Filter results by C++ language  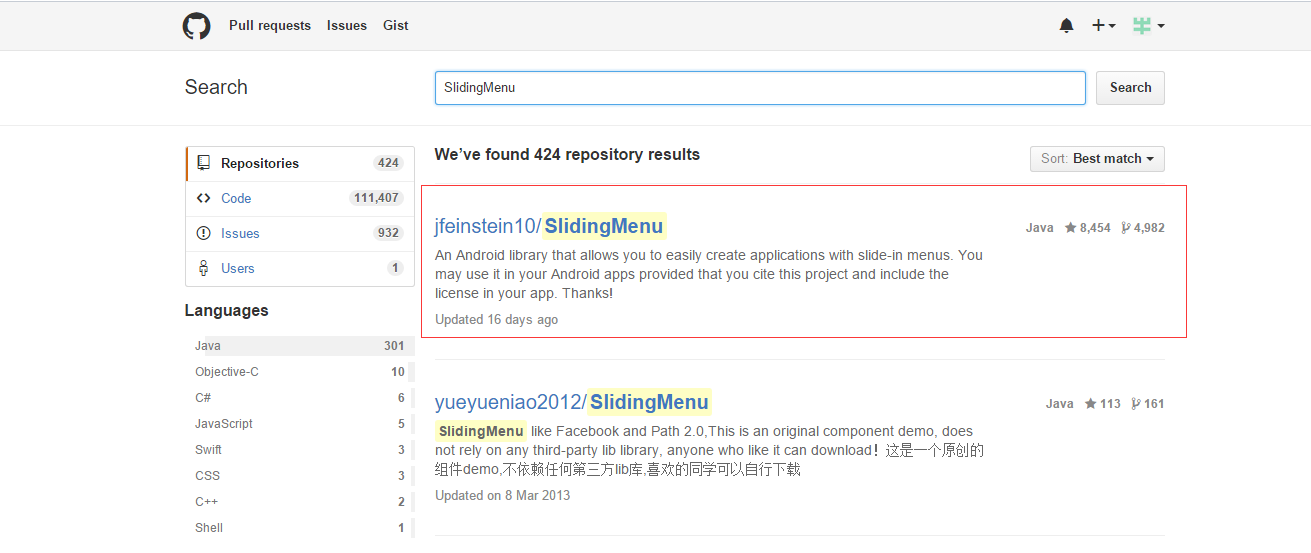point(300,502)
